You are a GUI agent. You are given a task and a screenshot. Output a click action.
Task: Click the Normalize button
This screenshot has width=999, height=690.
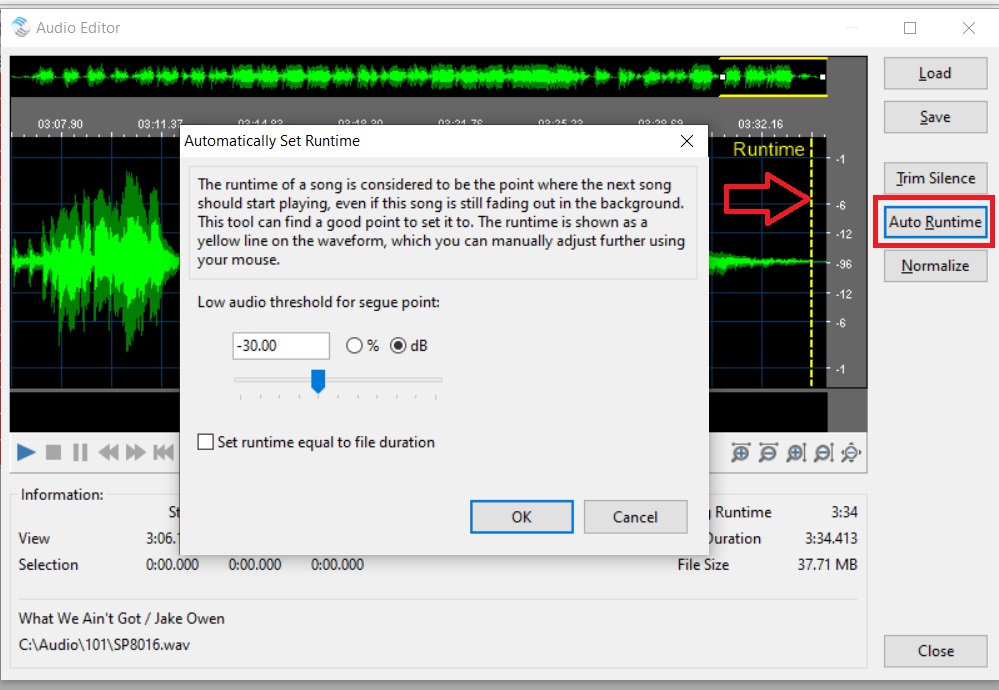point(935,266)
